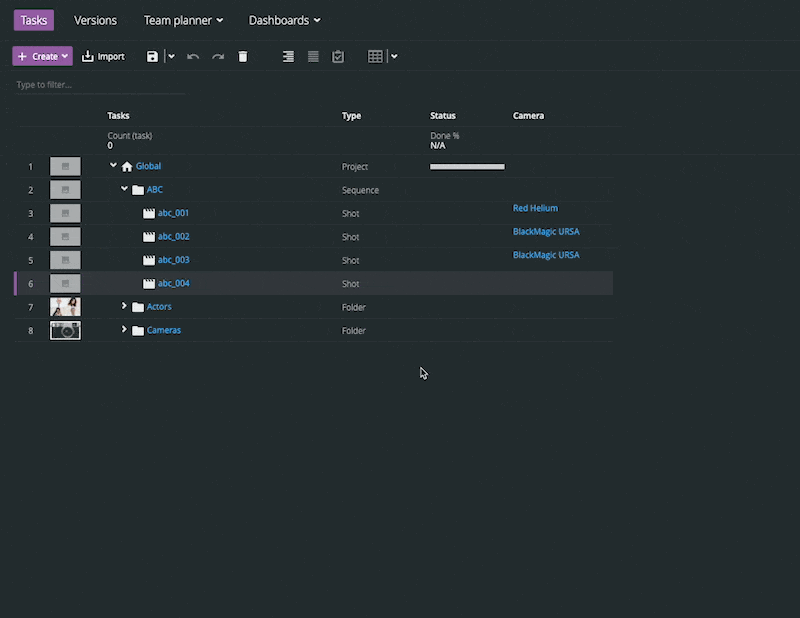Click the Folder type cell for Actors
Image resolution: width=800 pixels, height=618 pixels.
pos(354,307)
